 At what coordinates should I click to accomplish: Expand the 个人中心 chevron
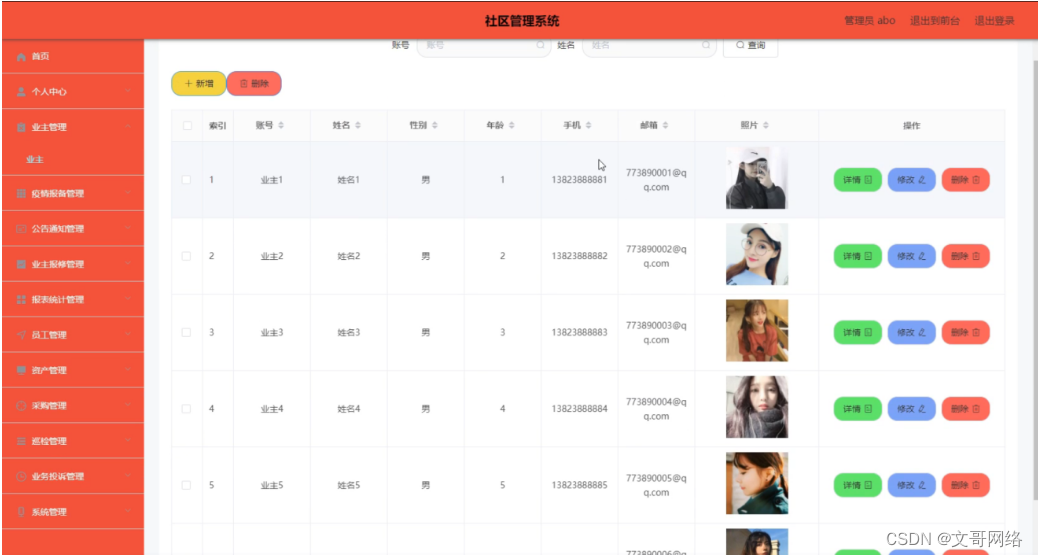(x=128, y=91)
